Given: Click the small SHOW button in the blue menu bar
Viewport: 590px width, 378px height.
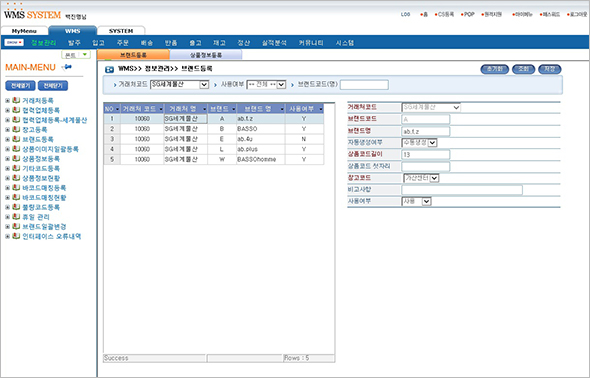Looking at the screenshot, I should [x=14, y=43].
